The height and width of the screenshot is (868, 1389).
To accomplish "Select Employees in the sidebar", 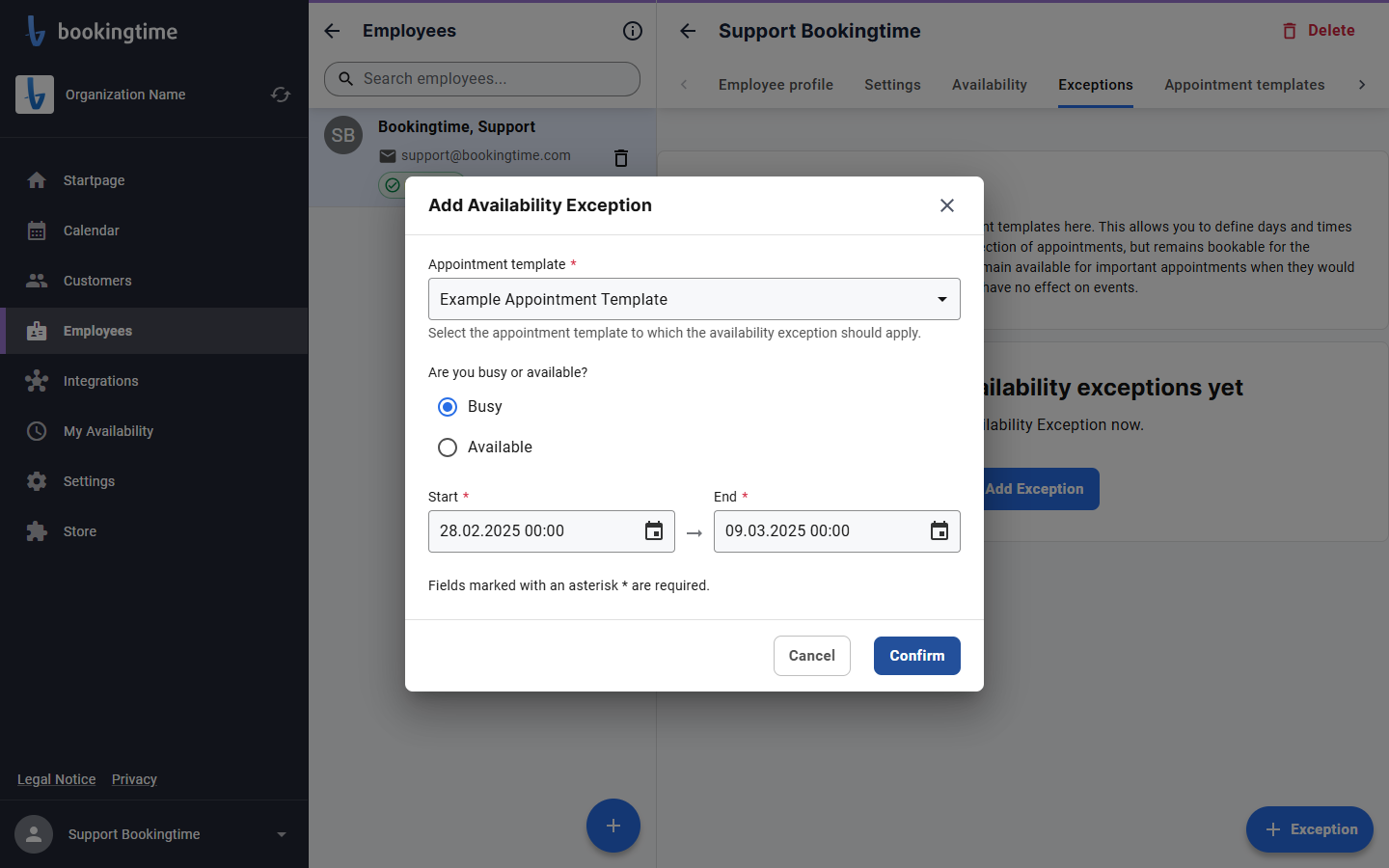I will [x=154, y=331].
